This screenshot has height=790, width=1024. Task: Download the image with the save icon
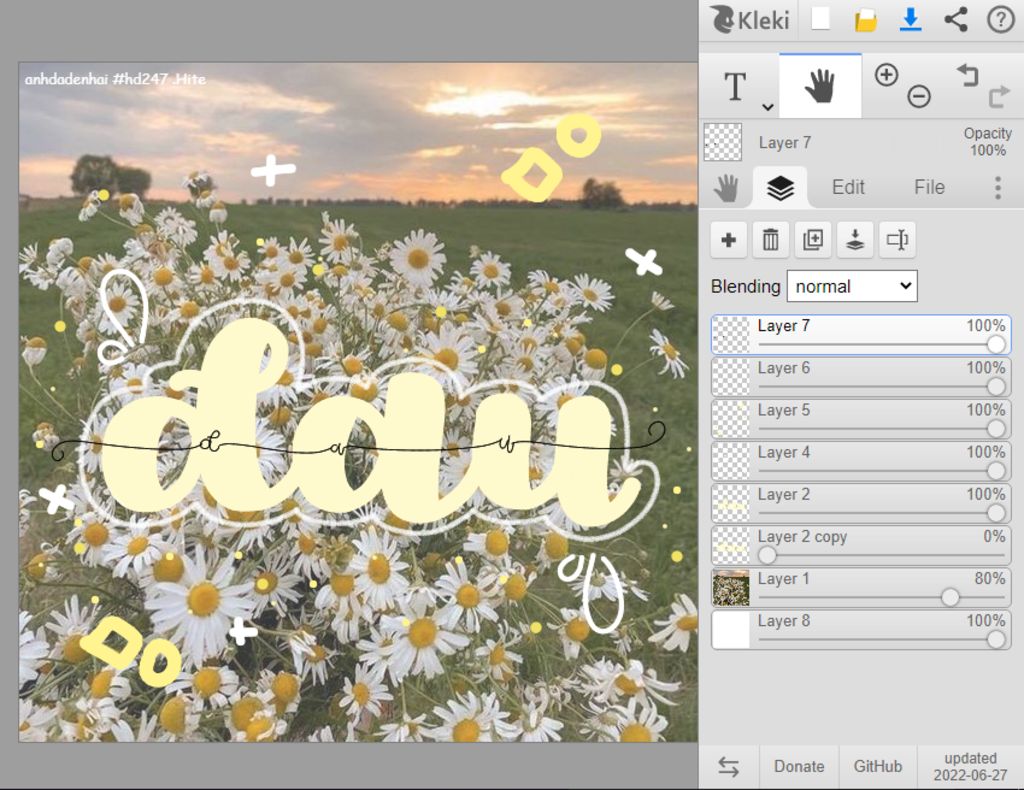(x=910, y=20)
